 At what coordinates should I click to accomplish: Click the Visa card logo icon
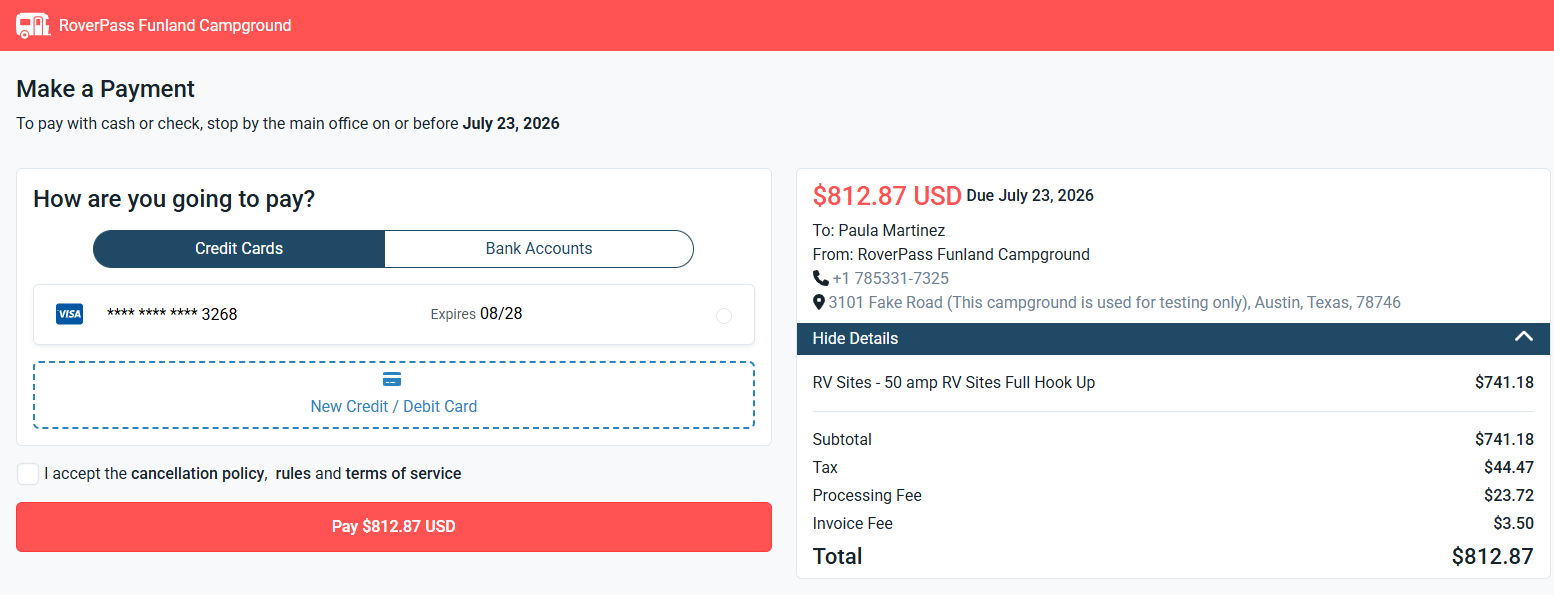click(x=69, y=314)
